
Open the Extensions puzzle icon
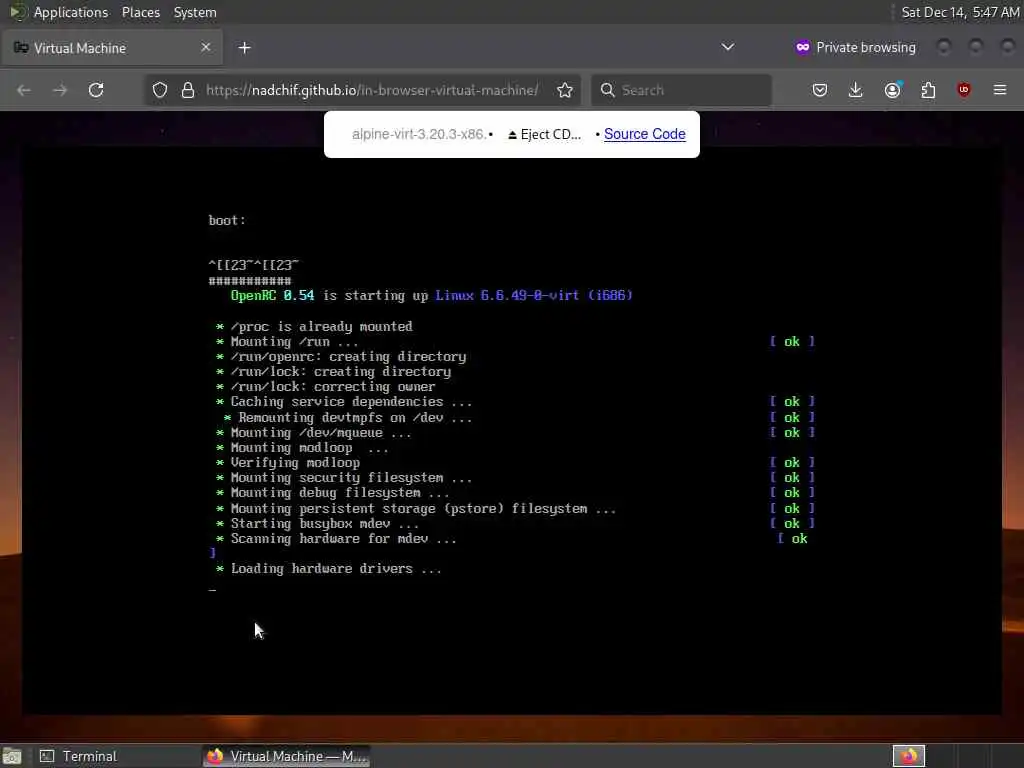(928, 90)
